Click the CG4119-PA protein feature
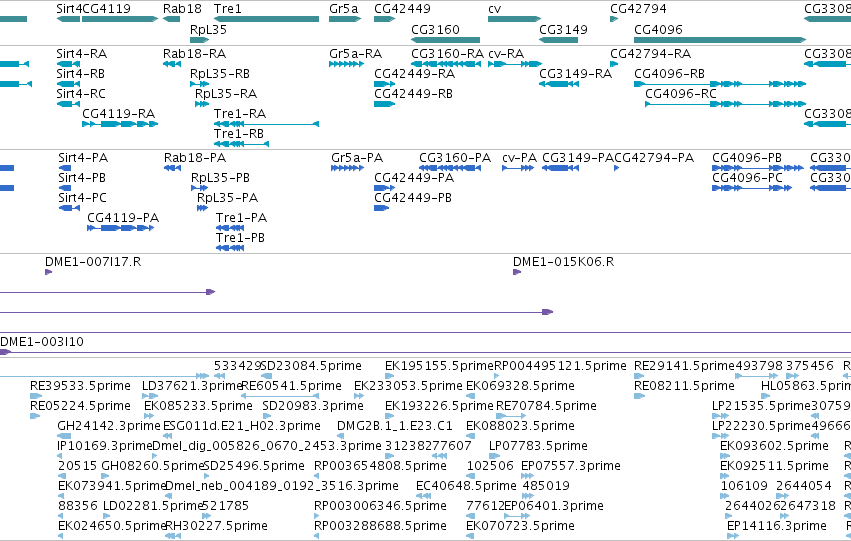This screenshot has height=541, width=851. 120,228
